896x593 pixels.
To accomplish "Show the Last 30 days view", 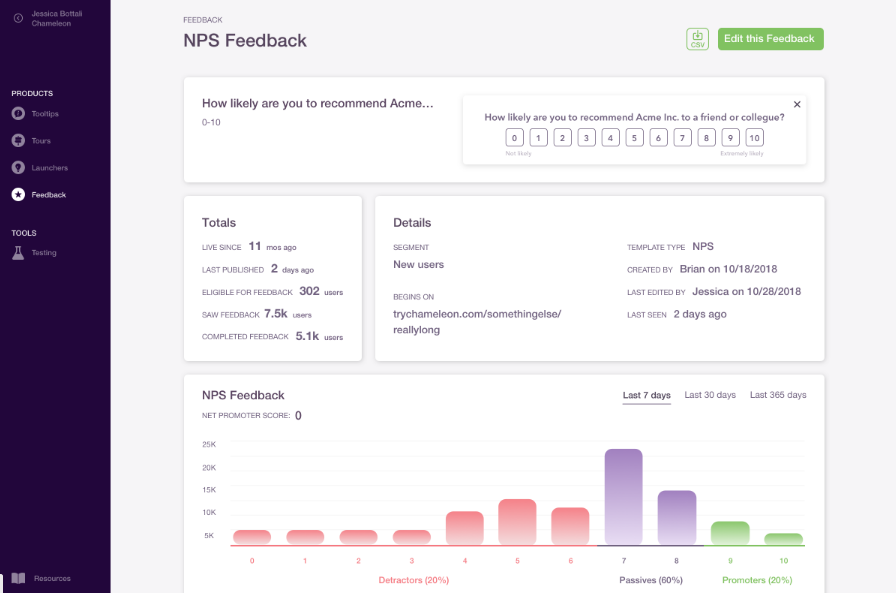I will (x=710, y=395).
